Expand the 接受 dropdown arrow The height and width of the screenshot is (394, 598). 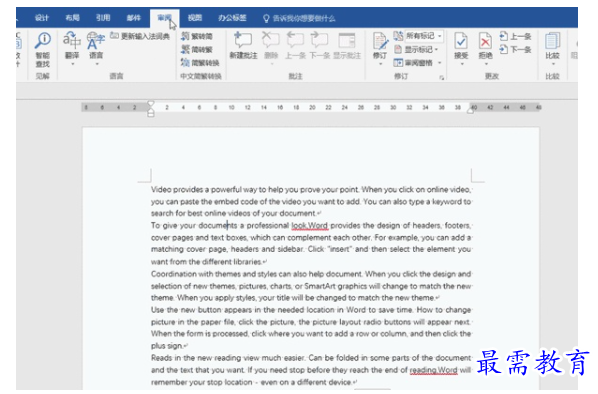point(462,64)
